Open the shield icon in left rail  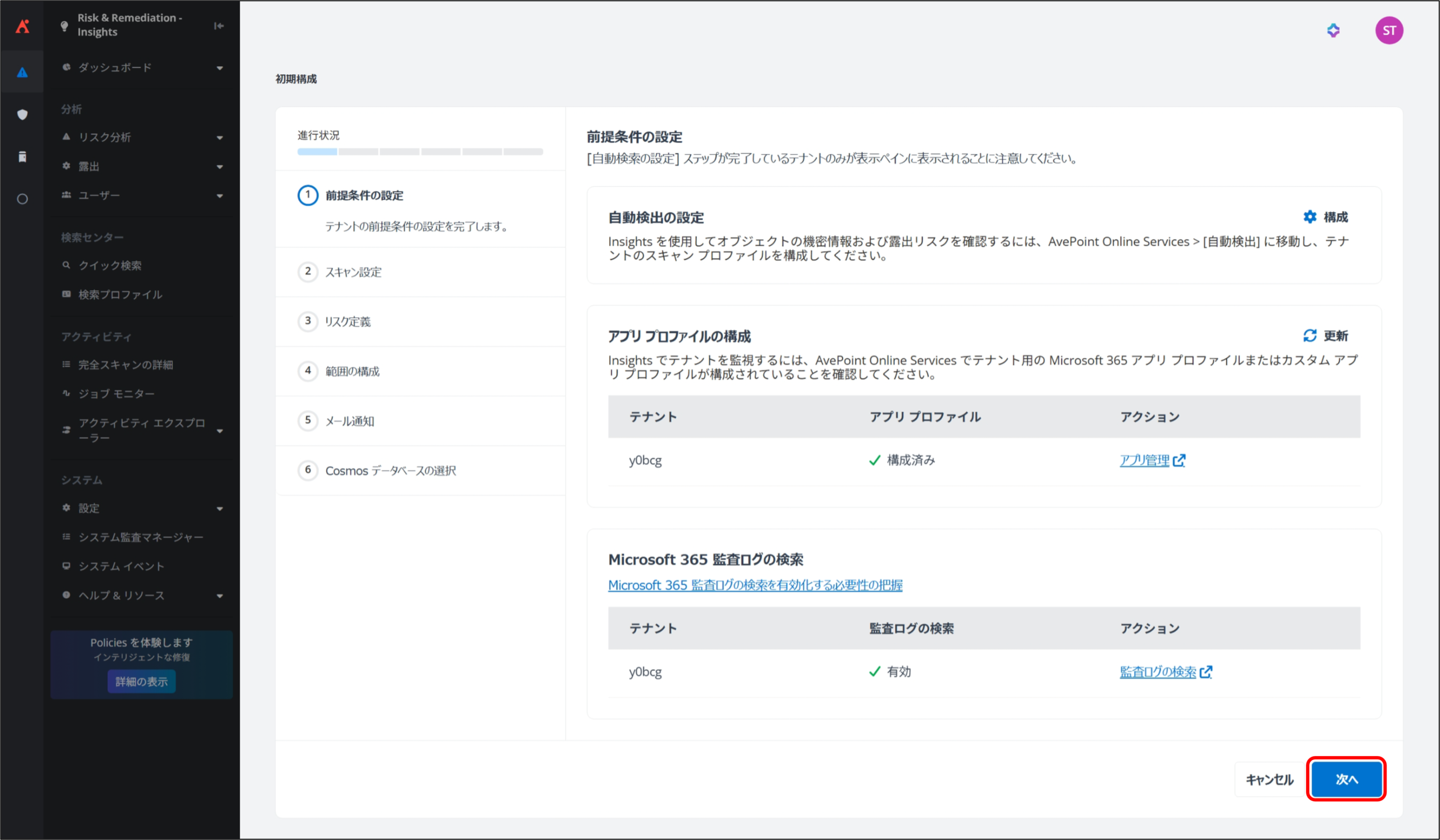(22, 114)
